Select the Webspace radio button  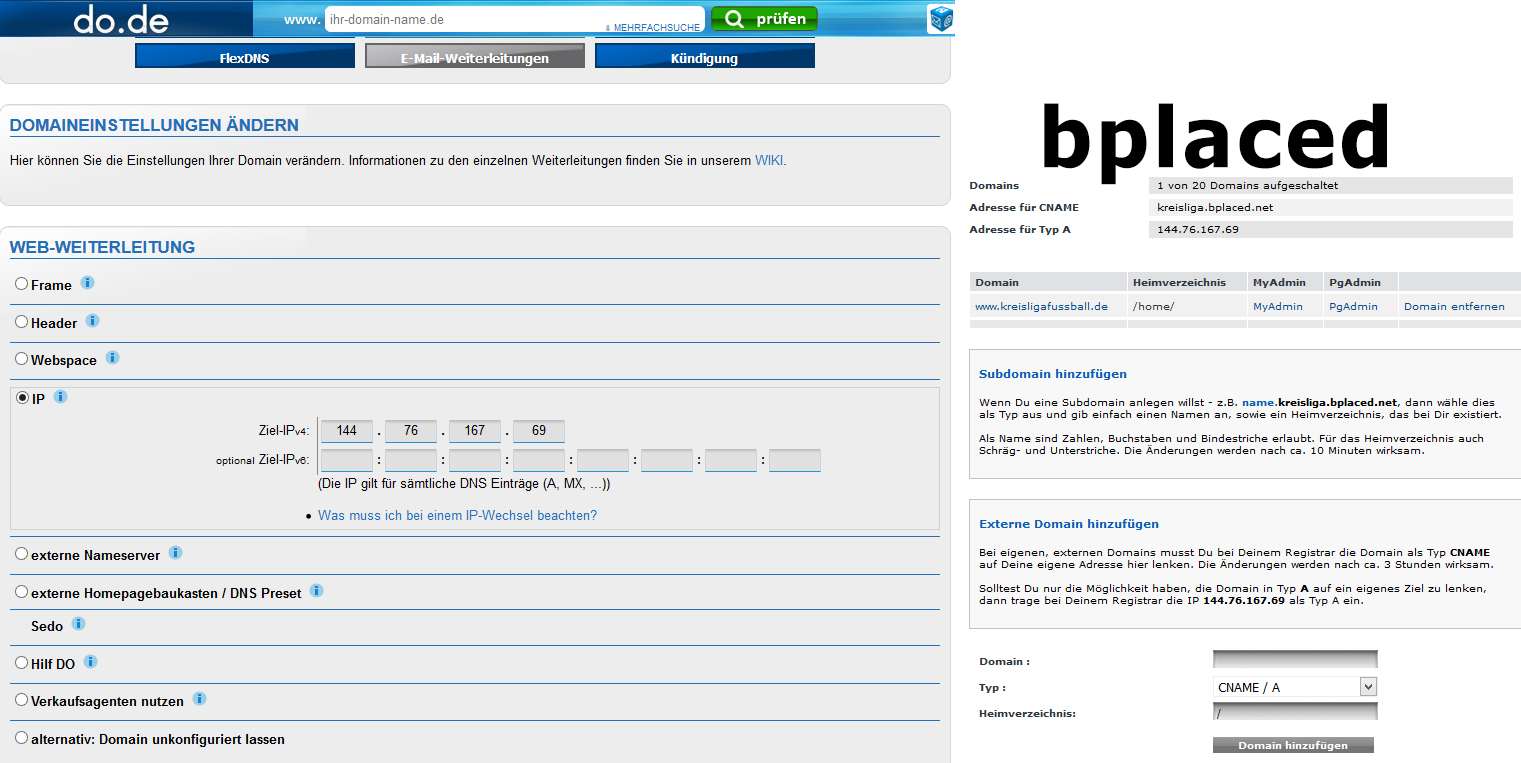click(22, 359)
